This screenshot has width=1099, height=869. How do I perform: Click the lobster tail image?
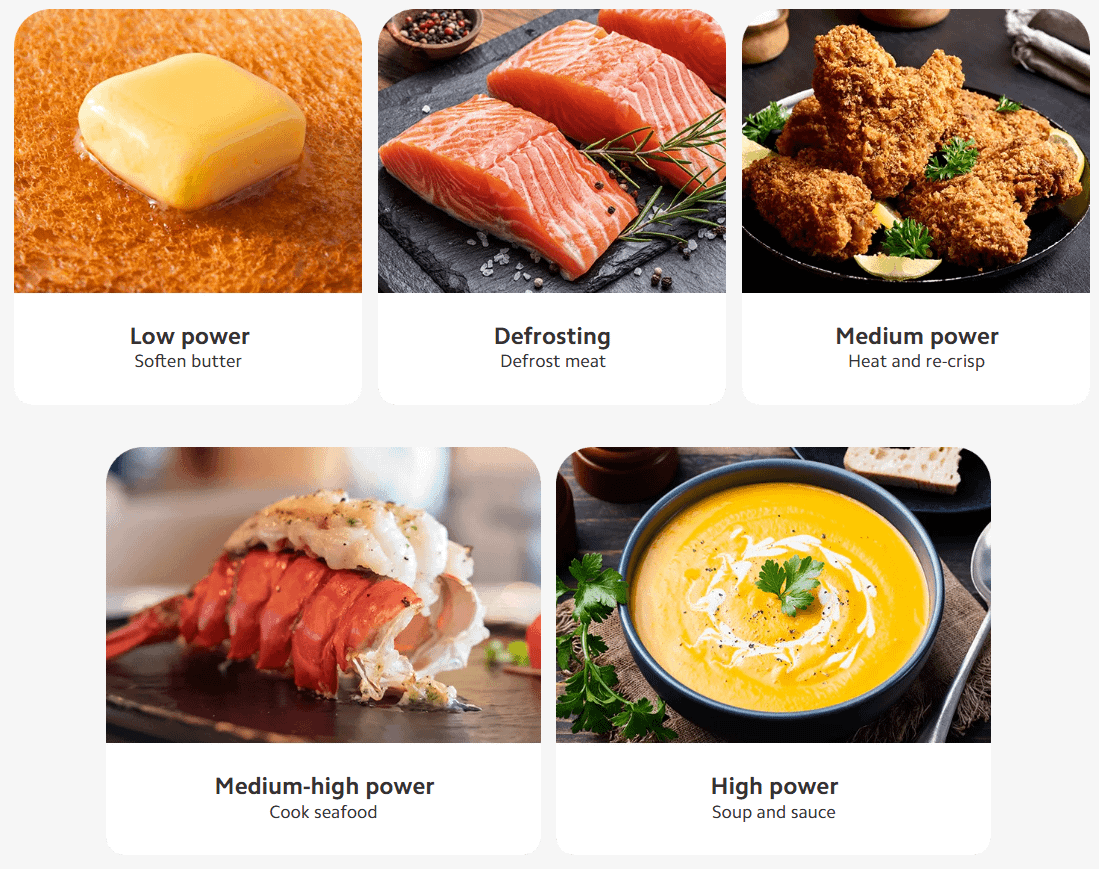[323, 595]
